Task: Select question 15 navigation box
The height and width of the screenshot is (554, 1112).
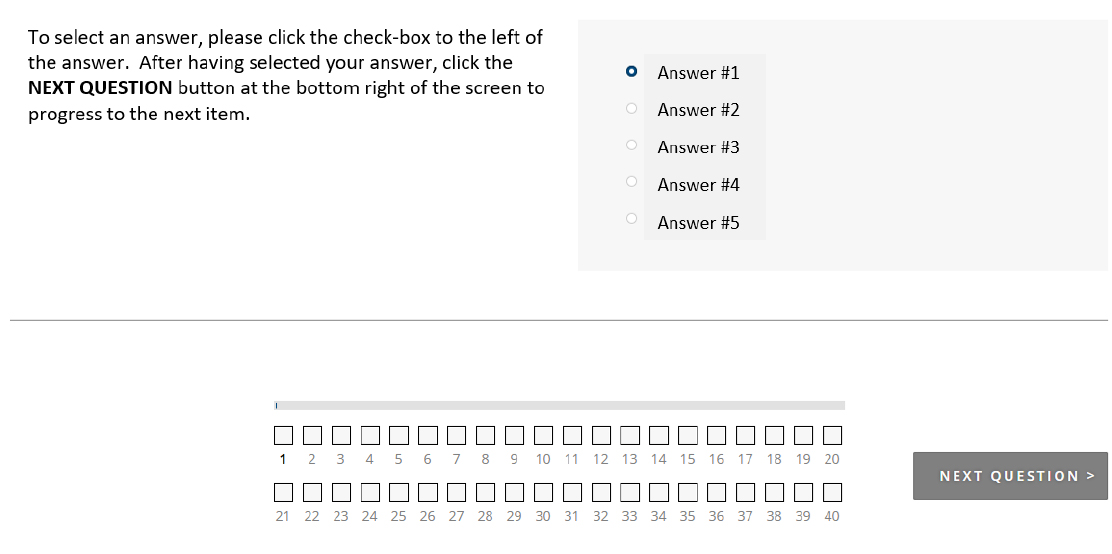Action: click(688, 435)
